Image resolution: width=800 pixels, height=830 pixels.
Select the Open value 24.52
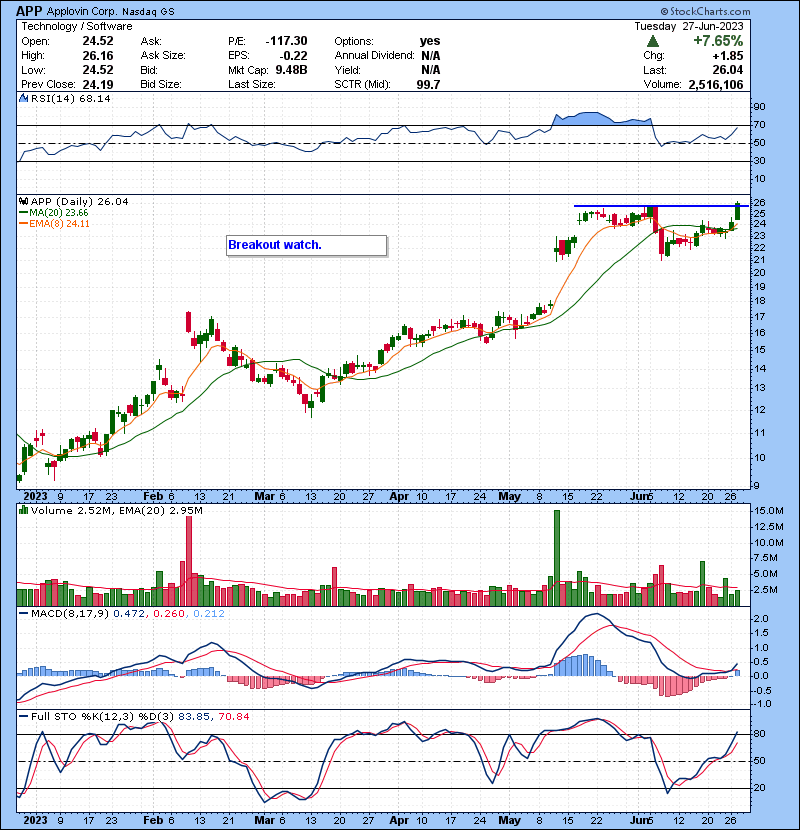98,41
